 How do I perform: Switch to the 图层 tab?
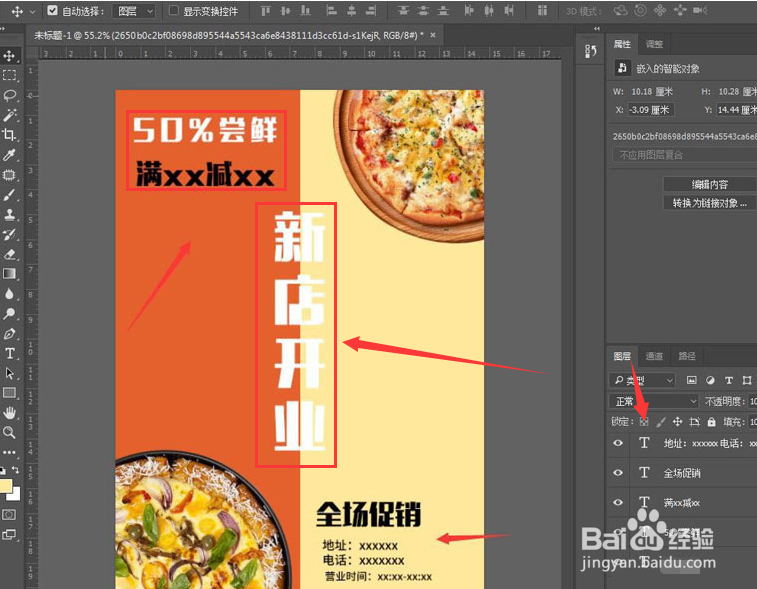(622, 356)
